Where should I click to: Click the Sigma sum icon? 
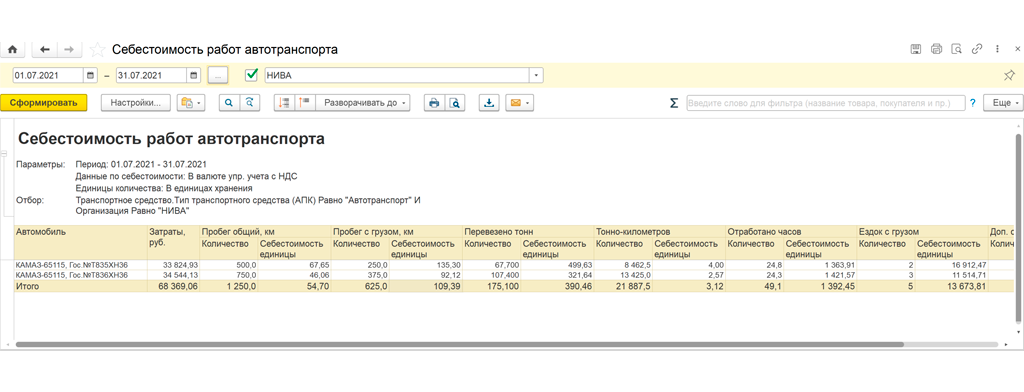[674, 103]
